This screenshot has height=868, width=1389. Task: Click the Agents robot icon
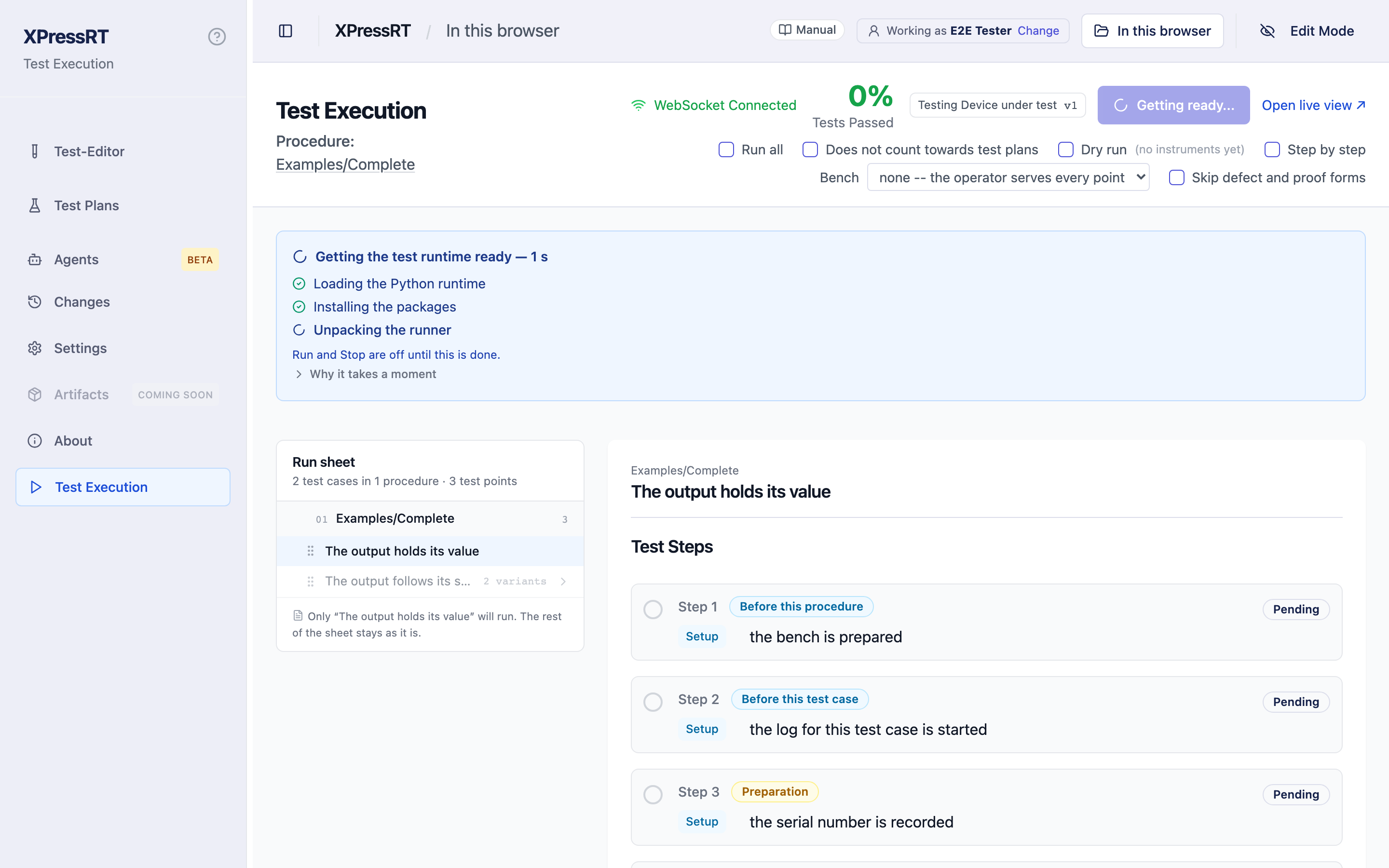[x=35, y=259]
